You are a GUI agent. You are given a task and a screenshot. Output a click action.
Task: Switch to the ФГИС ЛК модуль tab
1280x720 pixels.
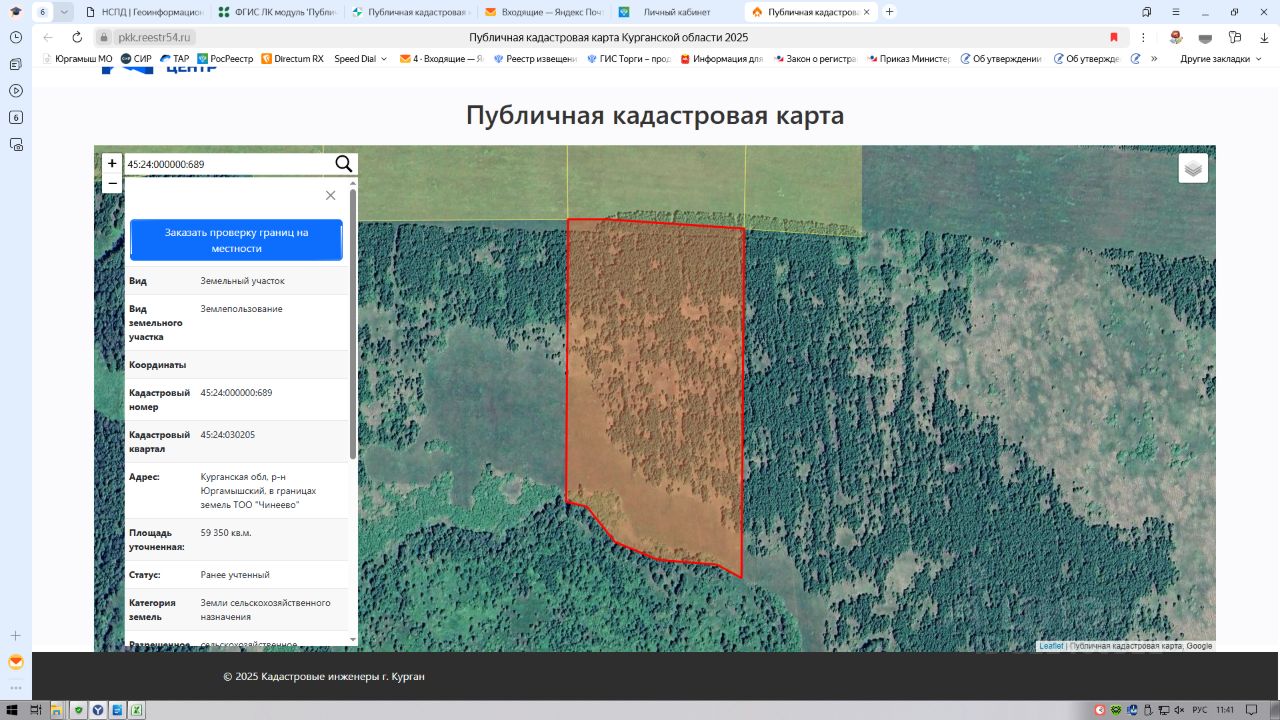[x=276, y=12]
